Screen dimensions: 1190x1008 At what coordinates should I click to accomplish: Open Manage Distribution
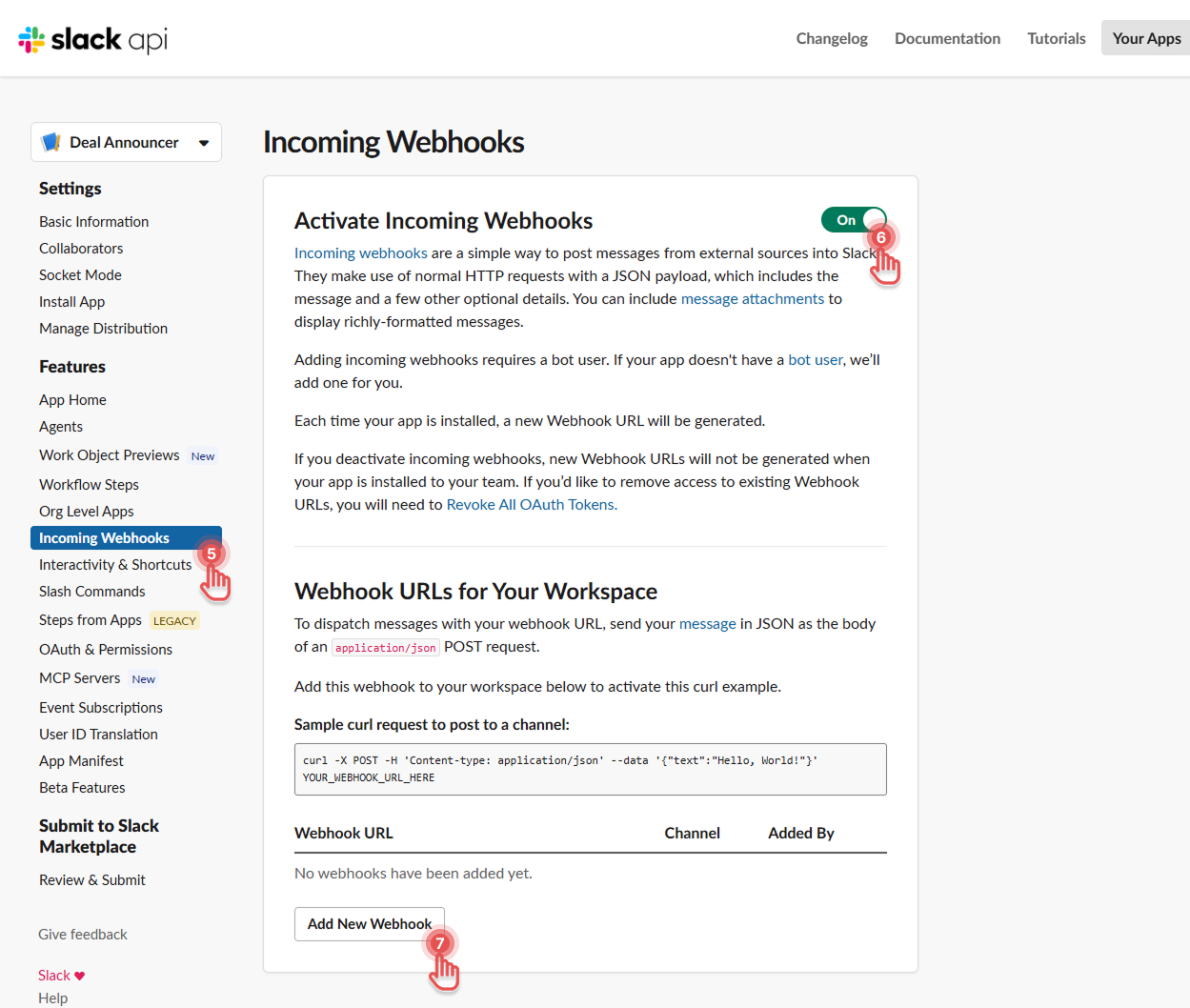[x=103, y=328]
